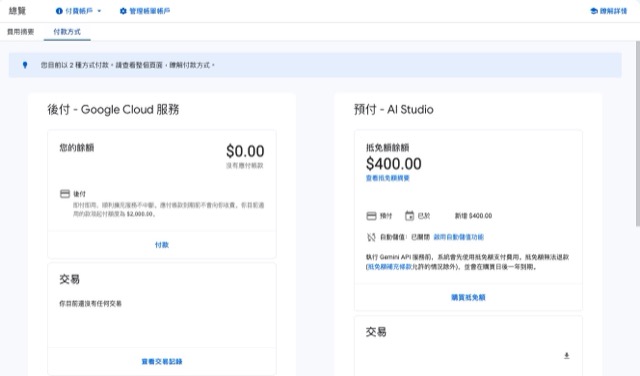Click the download icon in AI Studio 交易 card

pos(567,356)
